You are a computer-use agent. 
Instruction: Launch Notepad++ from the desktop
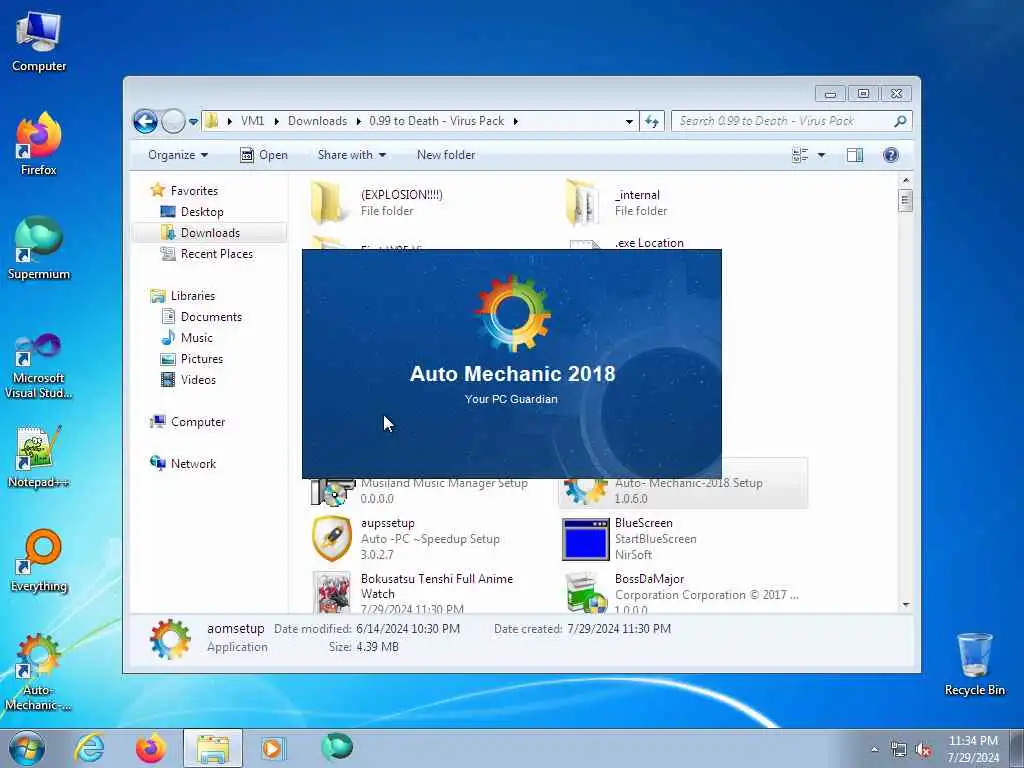click(39, 456)
